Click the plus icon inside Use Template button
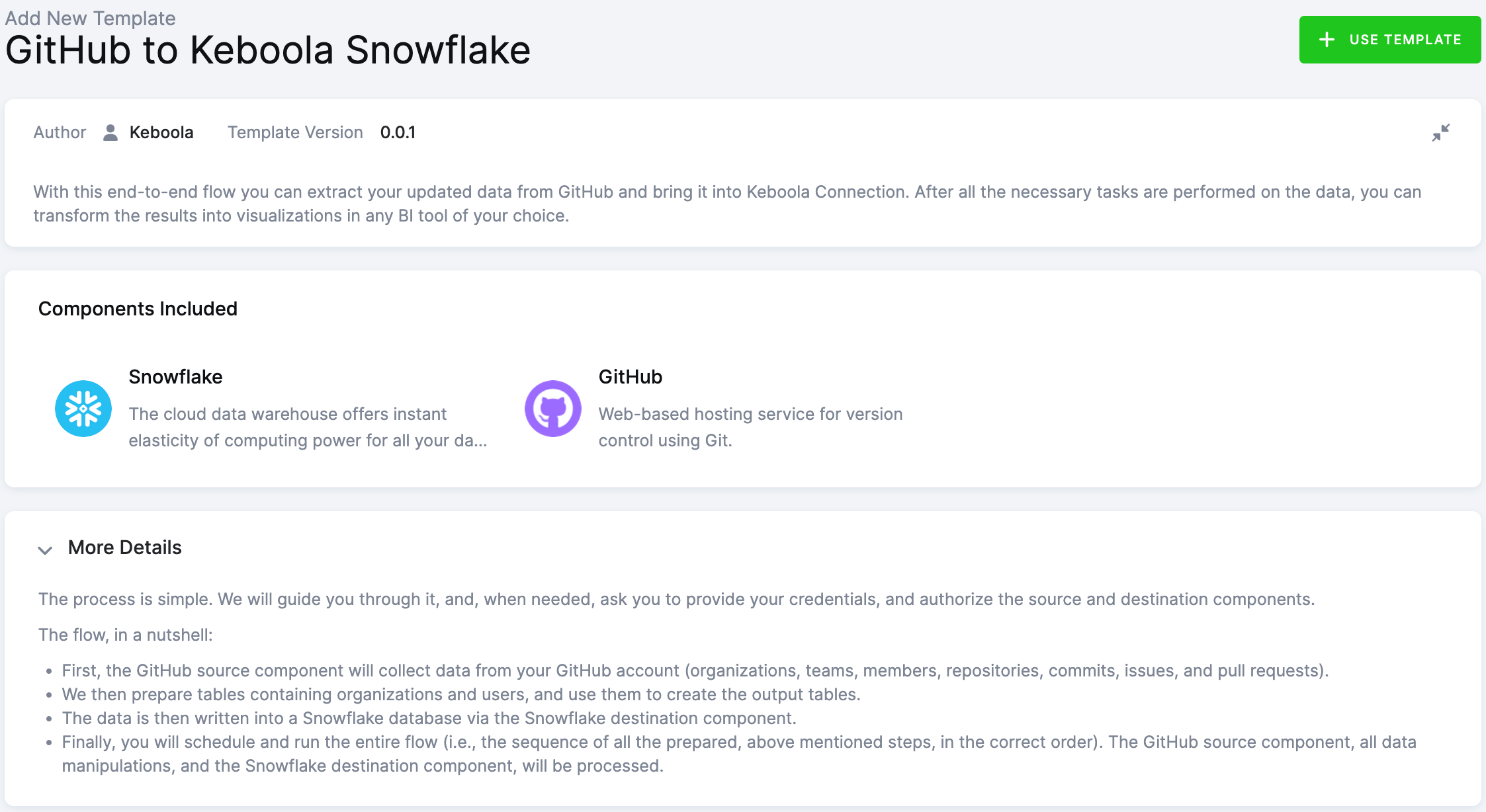The image size is (1486, 812). (1326, 40)
